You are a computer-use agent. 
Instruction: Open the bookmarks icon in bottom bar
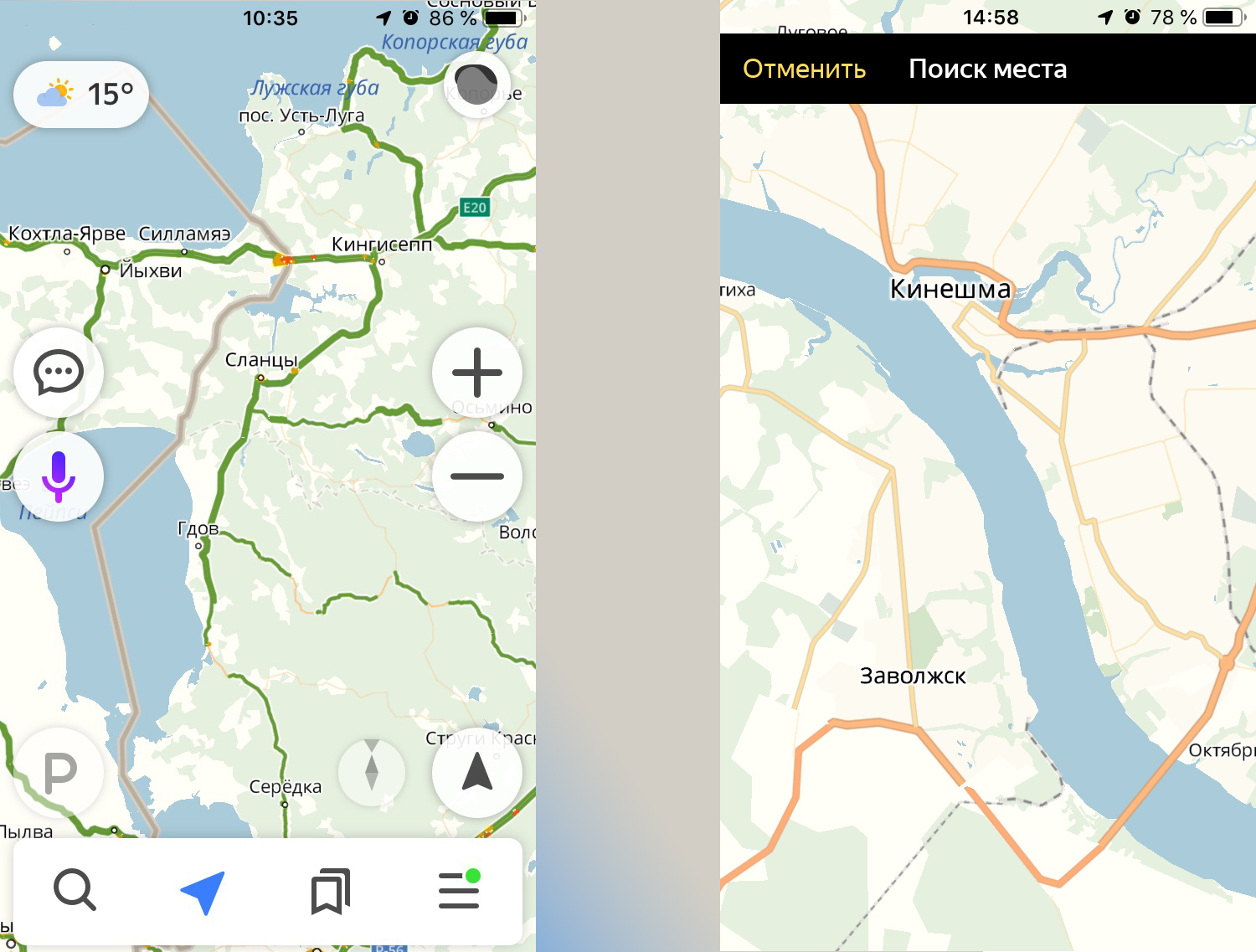(x=331, y=891)
